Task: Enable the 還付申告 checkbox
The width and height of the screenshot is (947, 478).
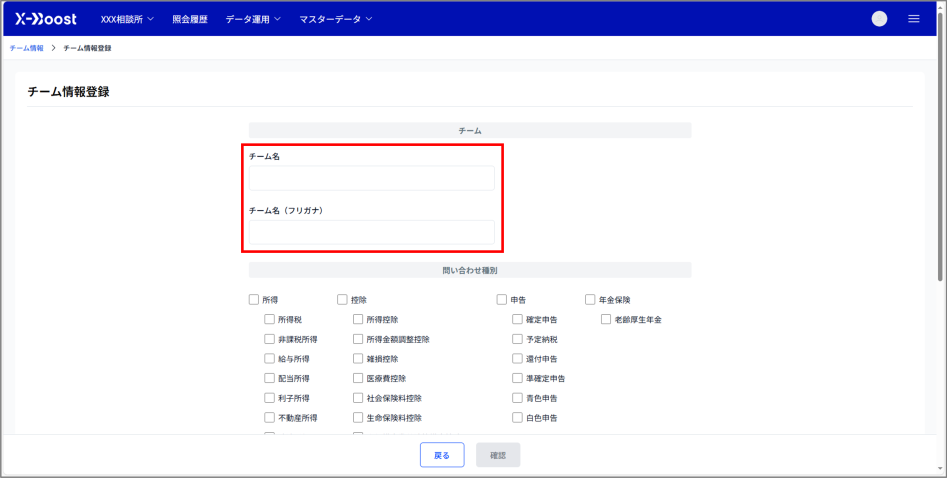Action: (517, 359)
